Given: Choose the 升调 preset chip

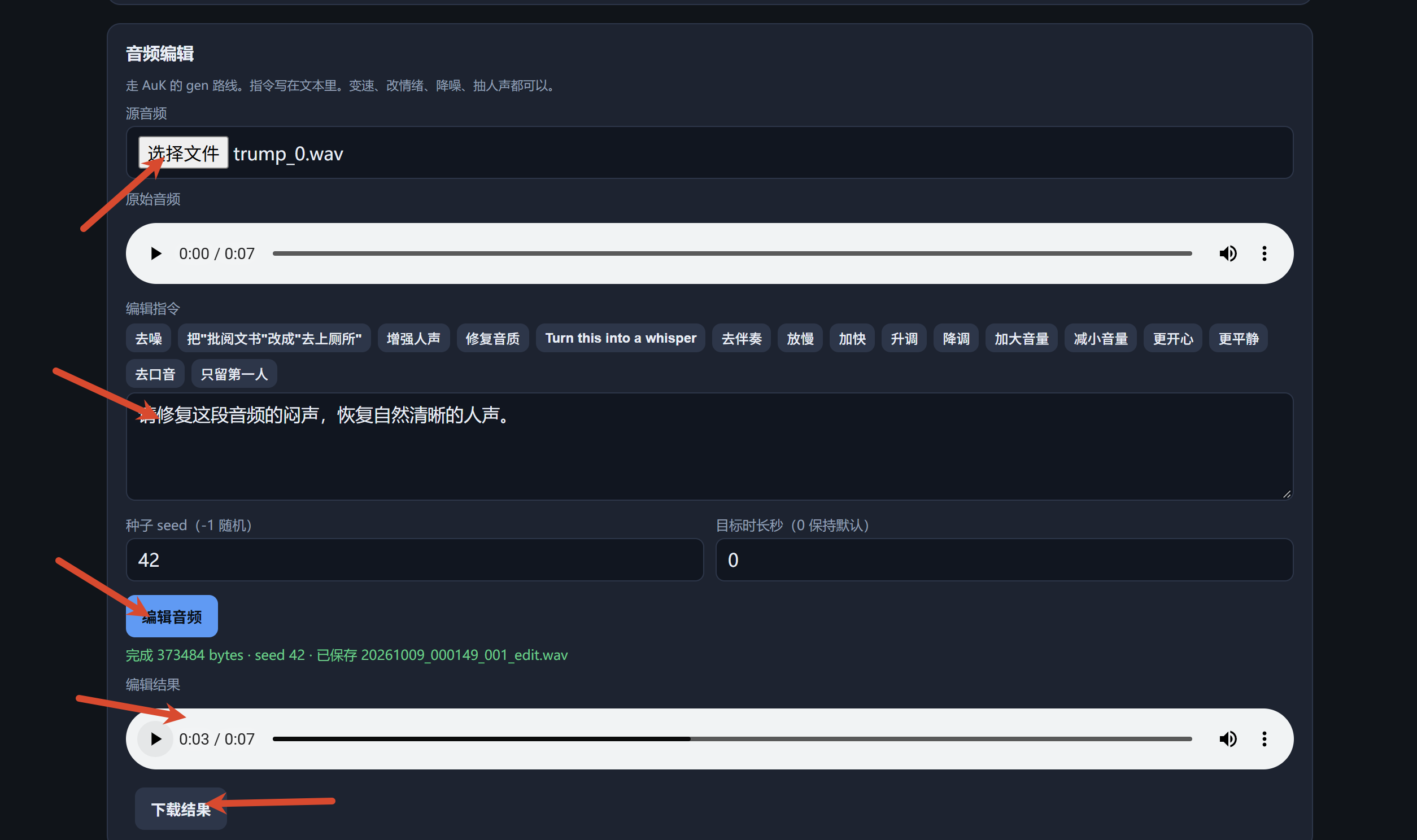Looking at the screenshot, I should pos(904,339).
